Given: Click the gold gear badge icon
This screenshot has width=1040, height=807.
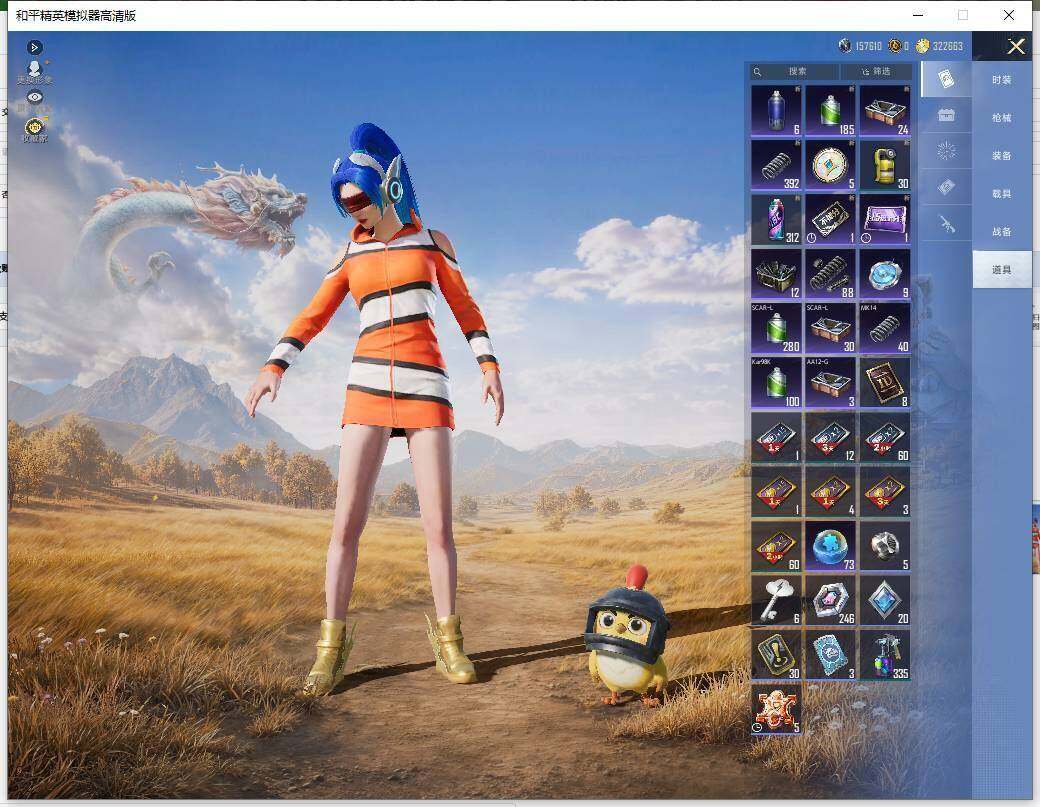Looking at the screenshot, I should pos(34,127).
